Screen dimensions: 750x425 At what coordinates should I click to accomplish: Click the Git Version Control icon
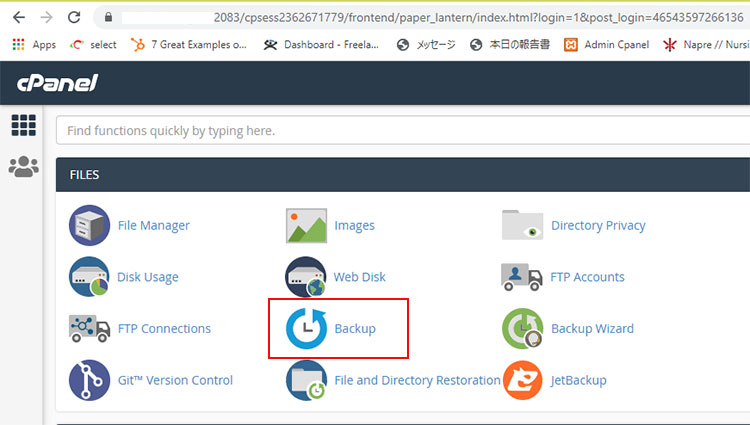[x=89, y=380]
